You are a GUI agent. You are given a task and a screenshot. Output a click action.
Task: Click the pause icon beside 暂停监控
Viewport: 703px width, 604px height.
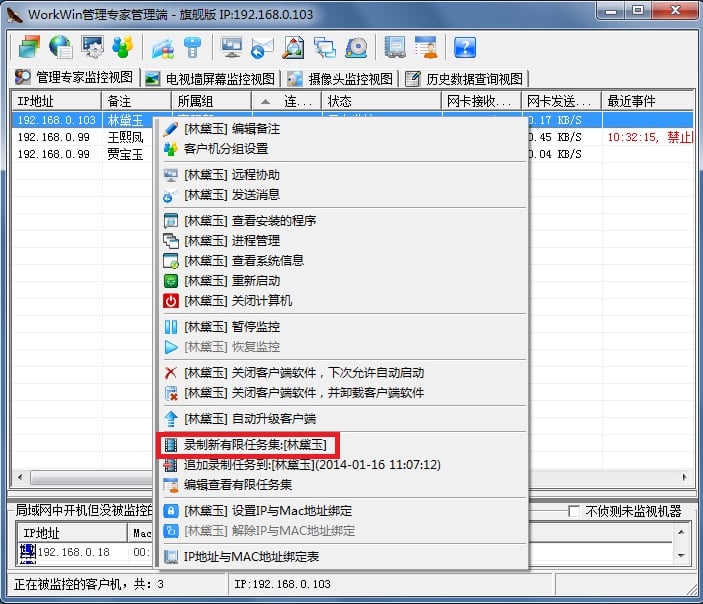(171, 327)
